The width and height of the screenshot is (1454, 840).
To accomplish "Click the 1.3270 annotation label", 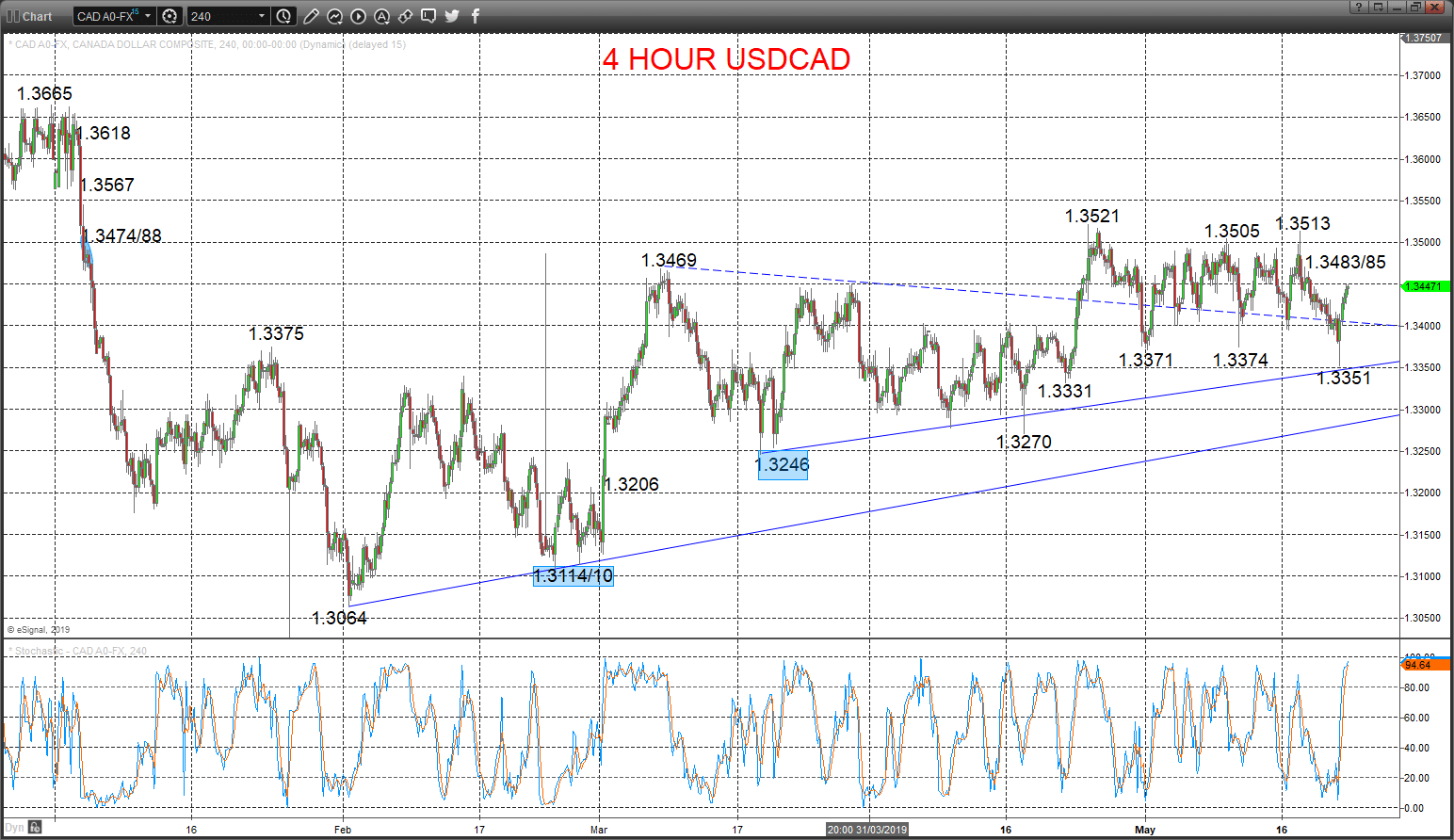I will [x=1024, y=442].
